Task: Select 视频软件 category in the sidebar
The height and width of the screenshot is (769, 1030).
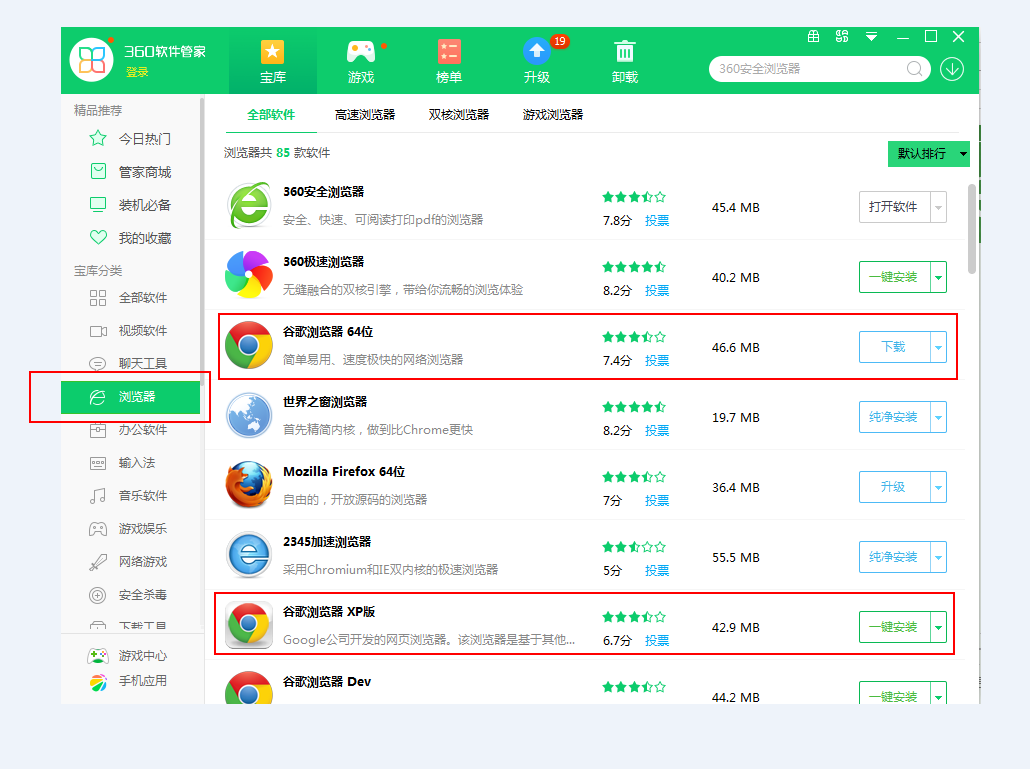Action: [x=130, y=331]
